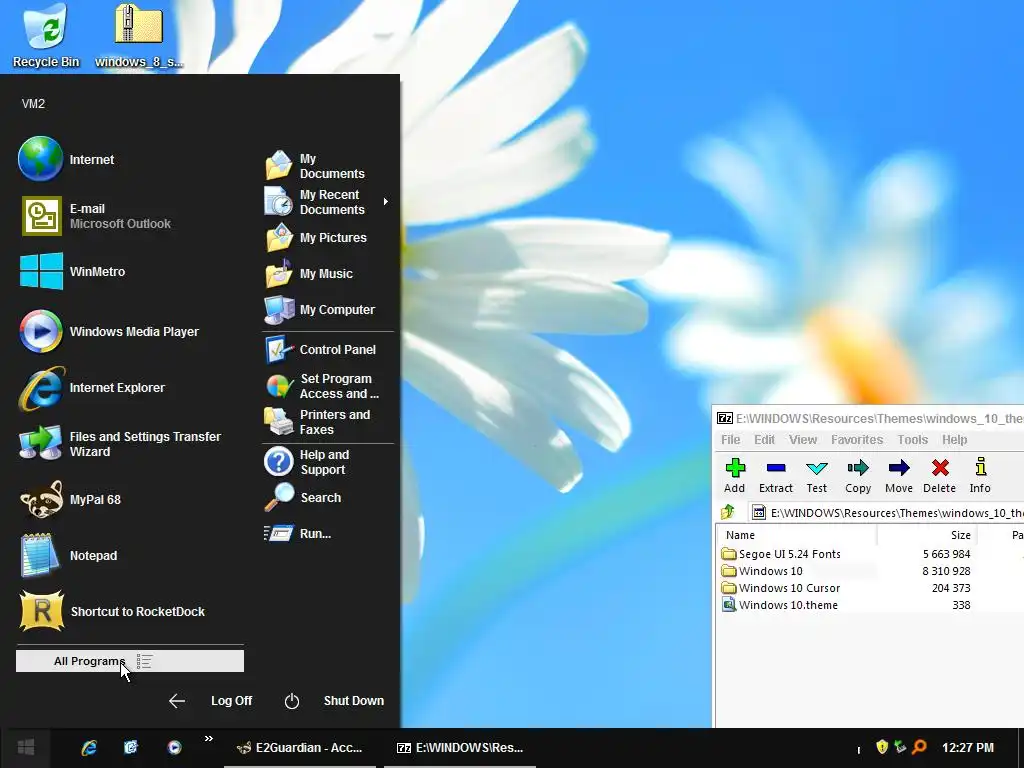1024x768 pixels.
Task: Click orange magnifier tray icon
Action: tap(919, 747)
